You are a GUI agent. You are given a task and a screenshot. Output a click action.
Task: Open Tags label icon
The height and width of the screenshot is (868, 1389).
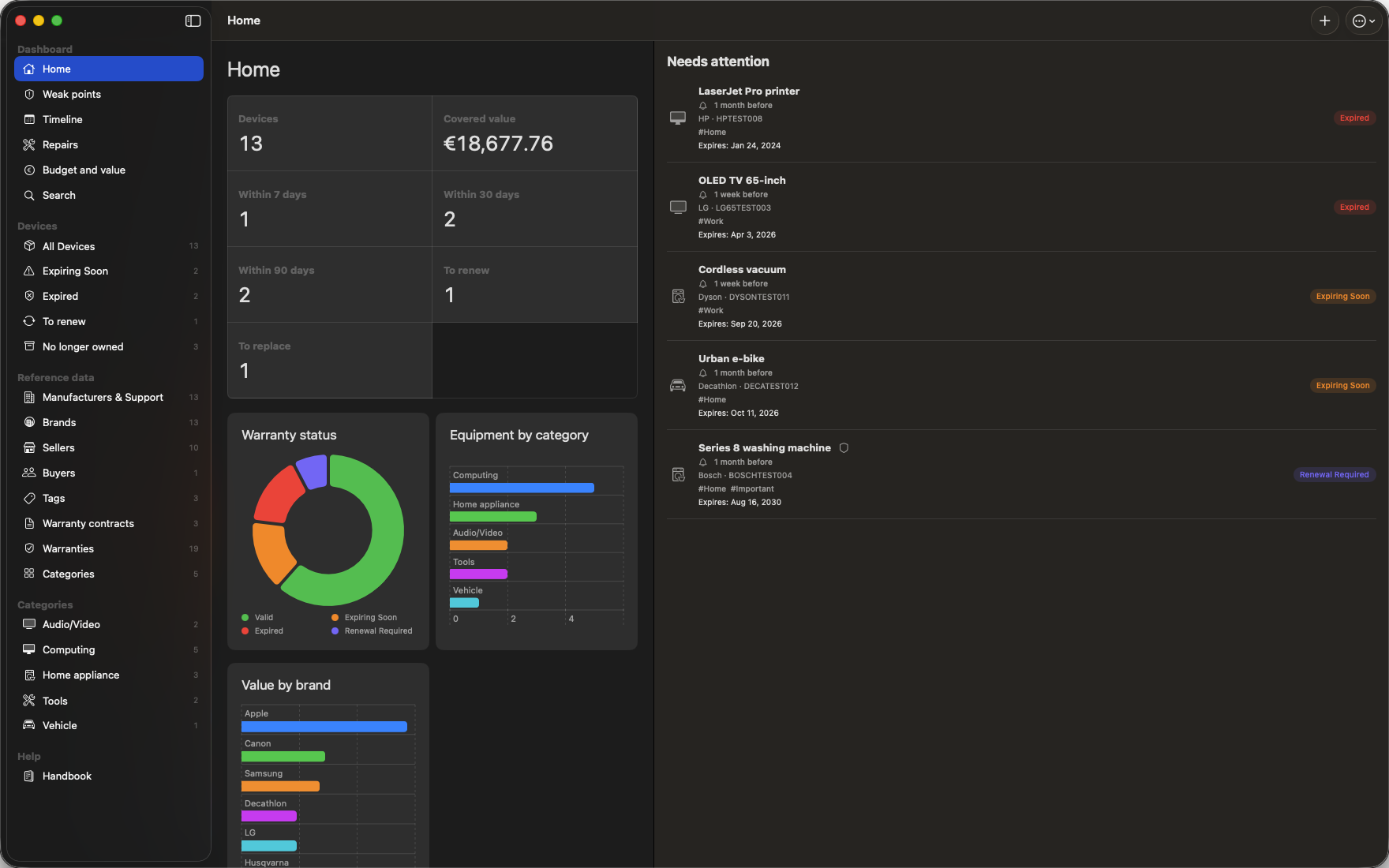coord(29,498)
